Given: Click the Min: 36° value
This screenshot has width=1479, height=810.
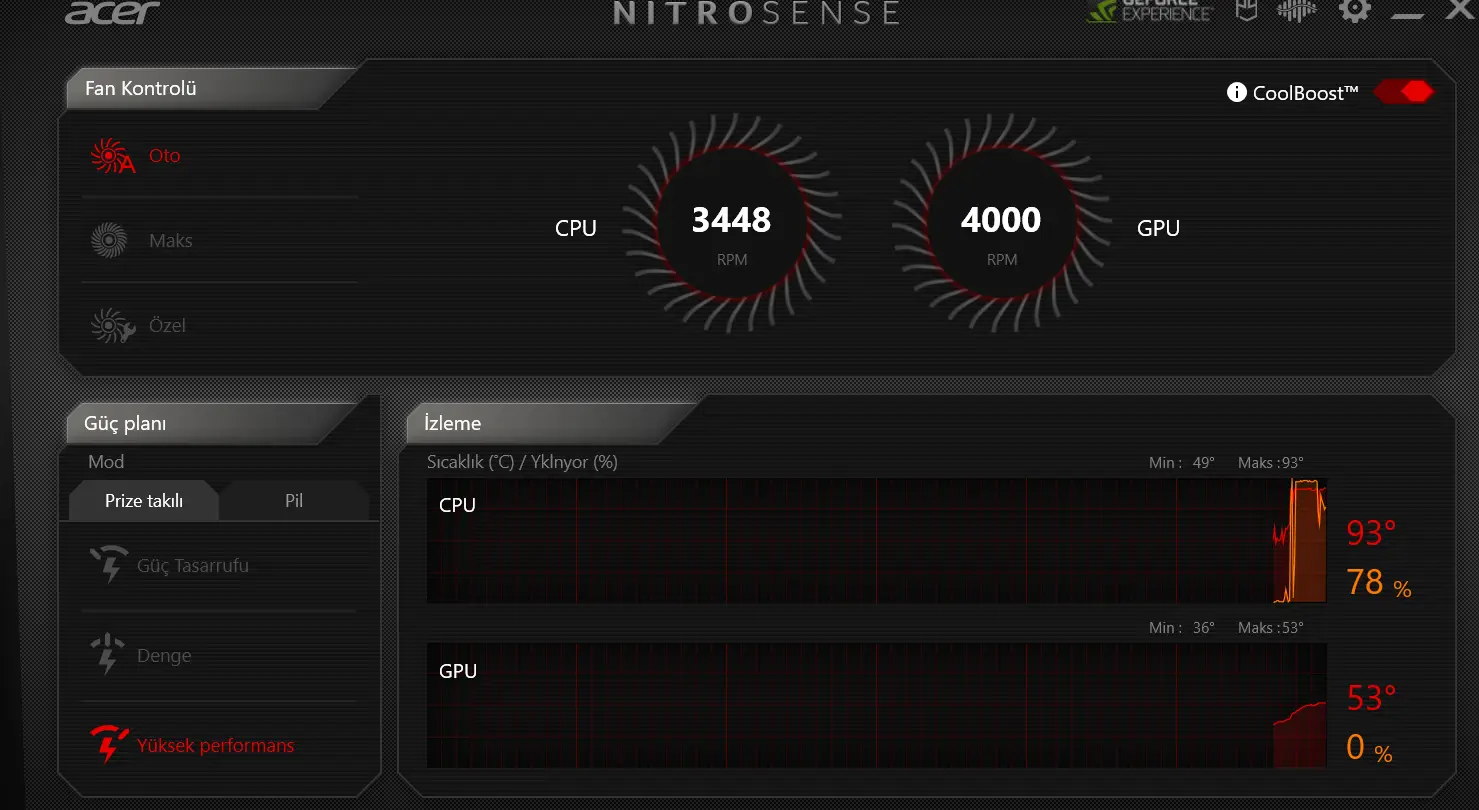Looking at the screenshot, I should (x=1182, y=628).
